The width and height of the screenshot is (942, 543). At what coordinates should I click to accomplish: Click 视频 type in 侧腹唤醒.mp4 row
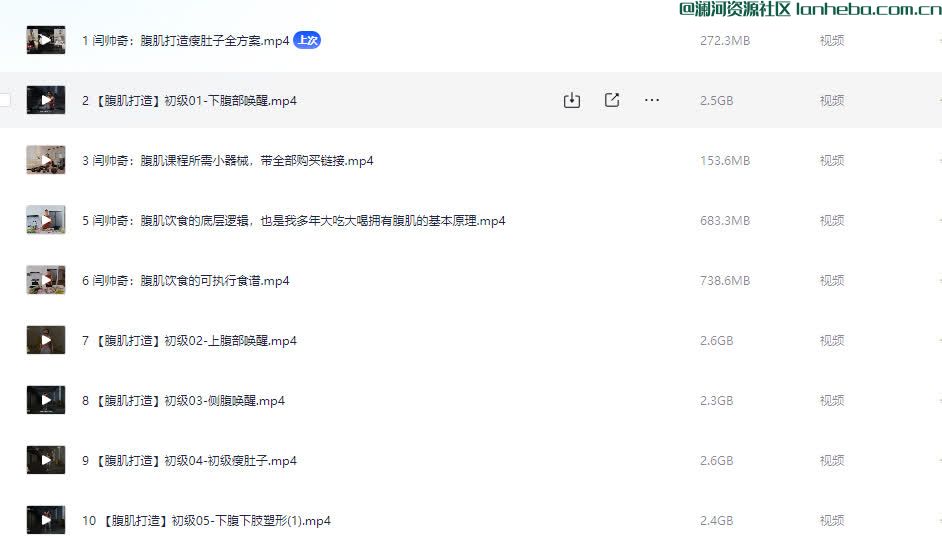[x=832, y=401]
